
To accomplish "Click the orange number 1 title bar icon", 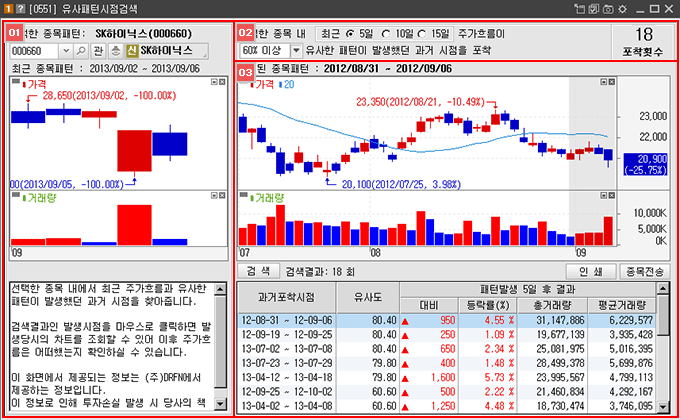I will point(8,9).
